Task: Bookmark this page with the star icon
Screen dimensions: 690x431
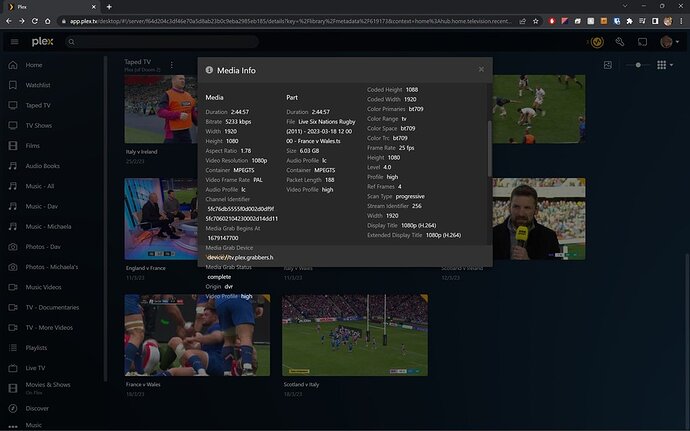Action: click(x=536, y=21)
